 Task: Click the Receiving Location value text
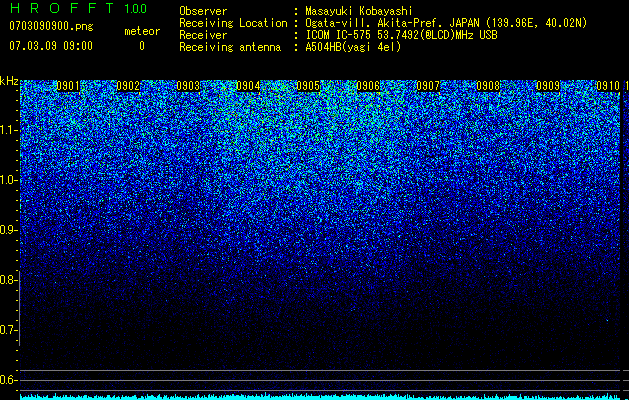click(x=446, y=23)
